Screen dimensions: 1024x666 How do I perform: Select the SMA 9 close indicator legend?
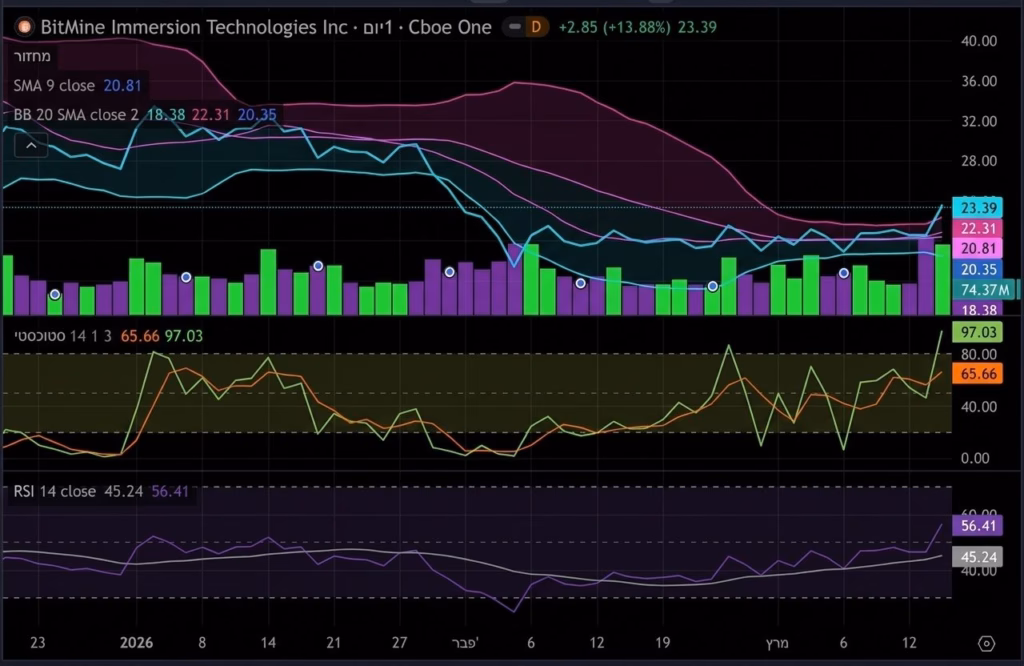(x=54, y=86)
